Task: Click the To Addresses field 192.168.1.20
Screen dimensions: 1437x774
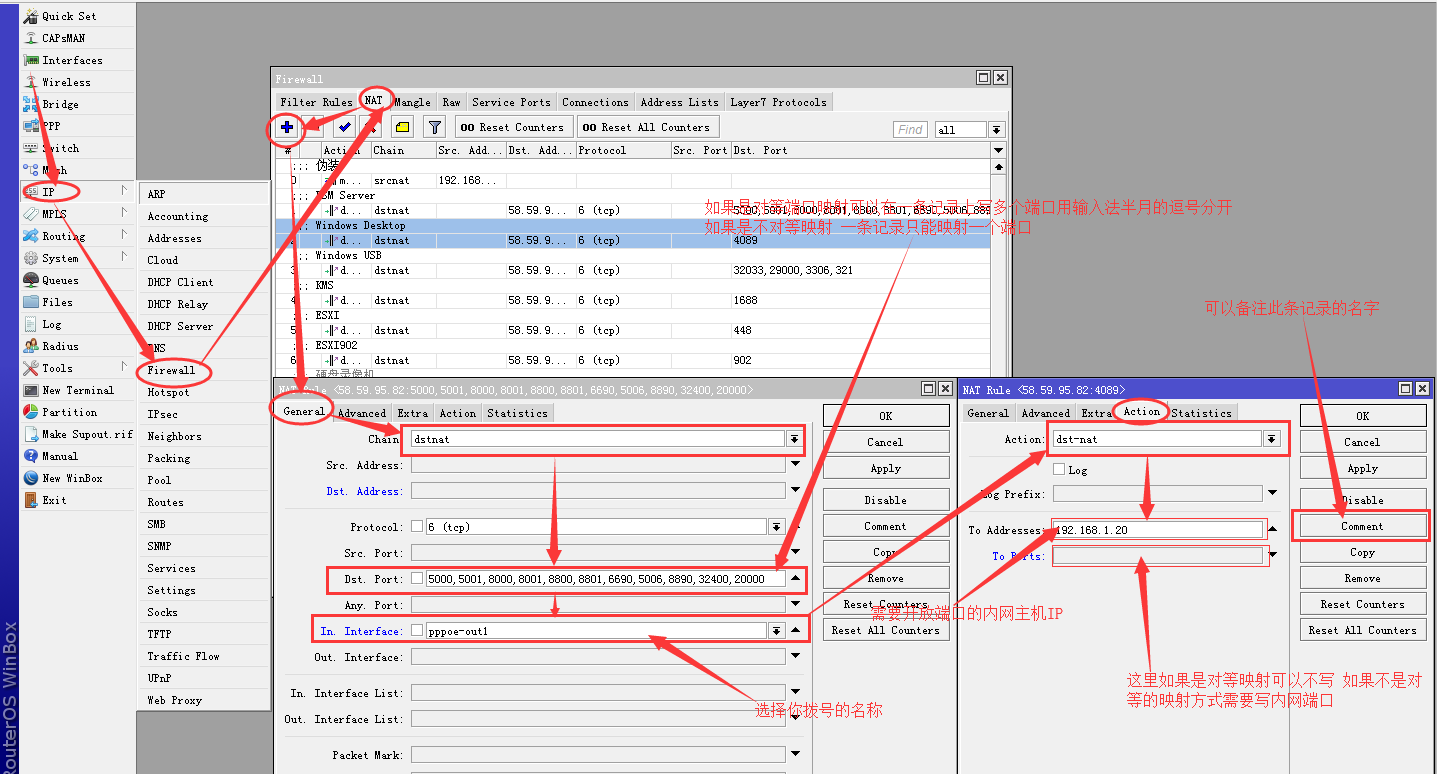Action: coord(1159,530)
